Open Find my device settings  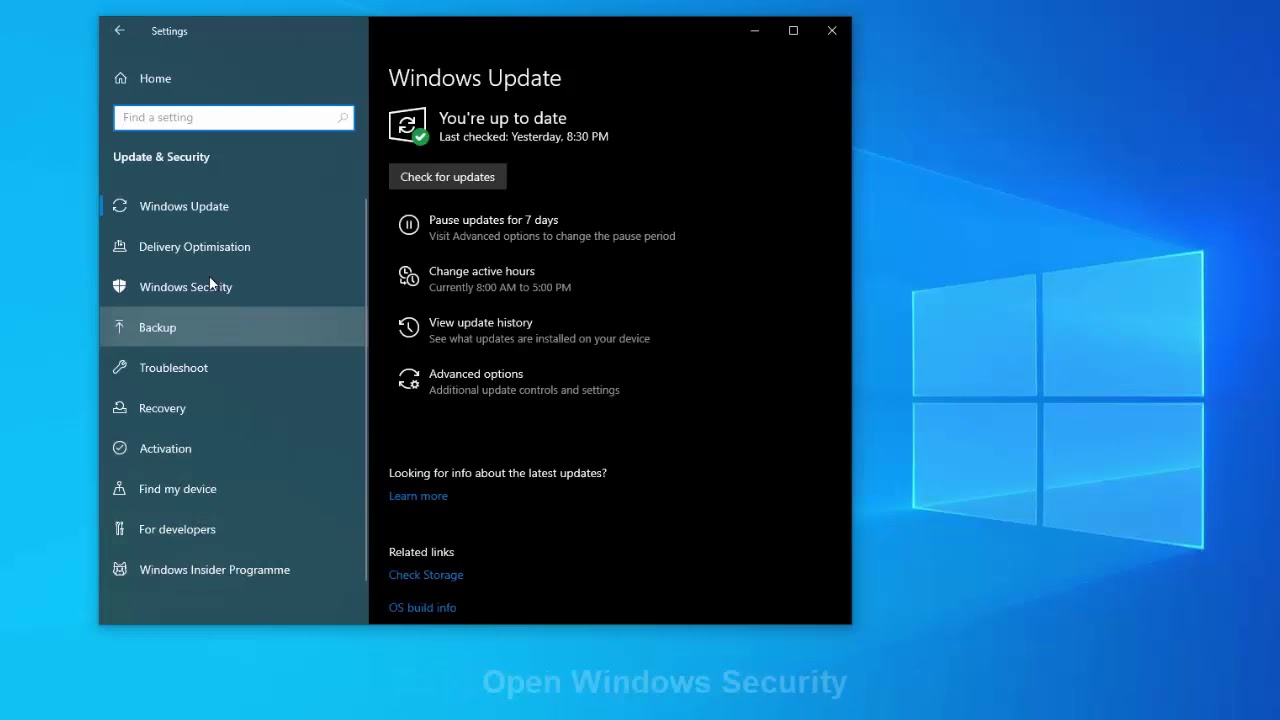click(x=233, y=489)
